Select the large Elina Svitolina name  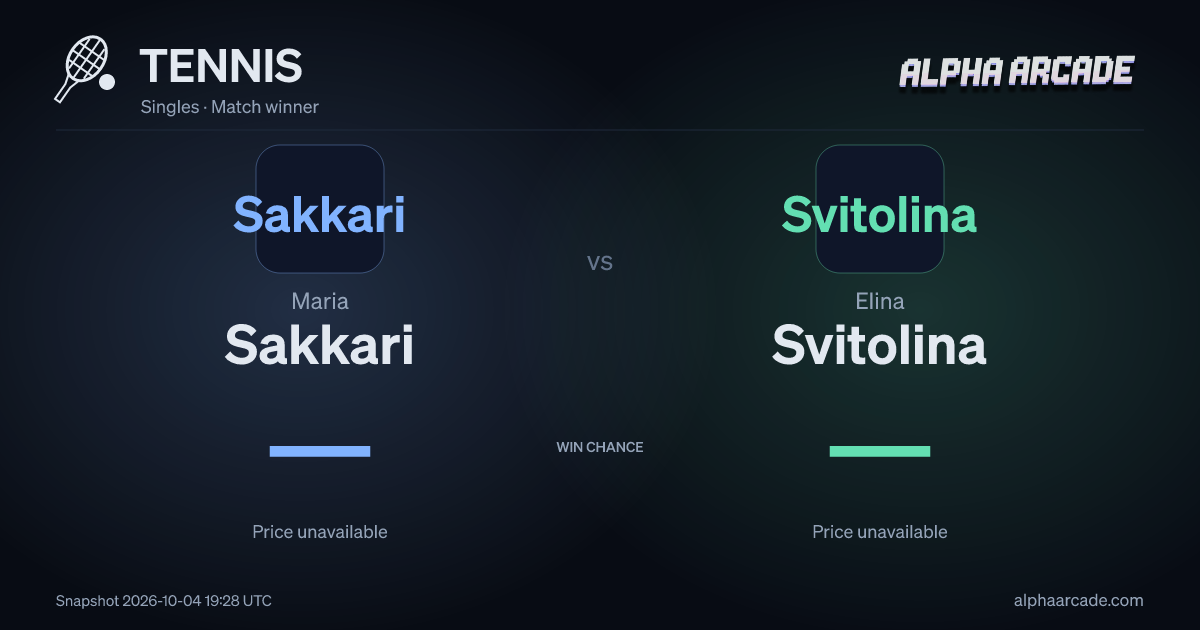tap(879, 345)
